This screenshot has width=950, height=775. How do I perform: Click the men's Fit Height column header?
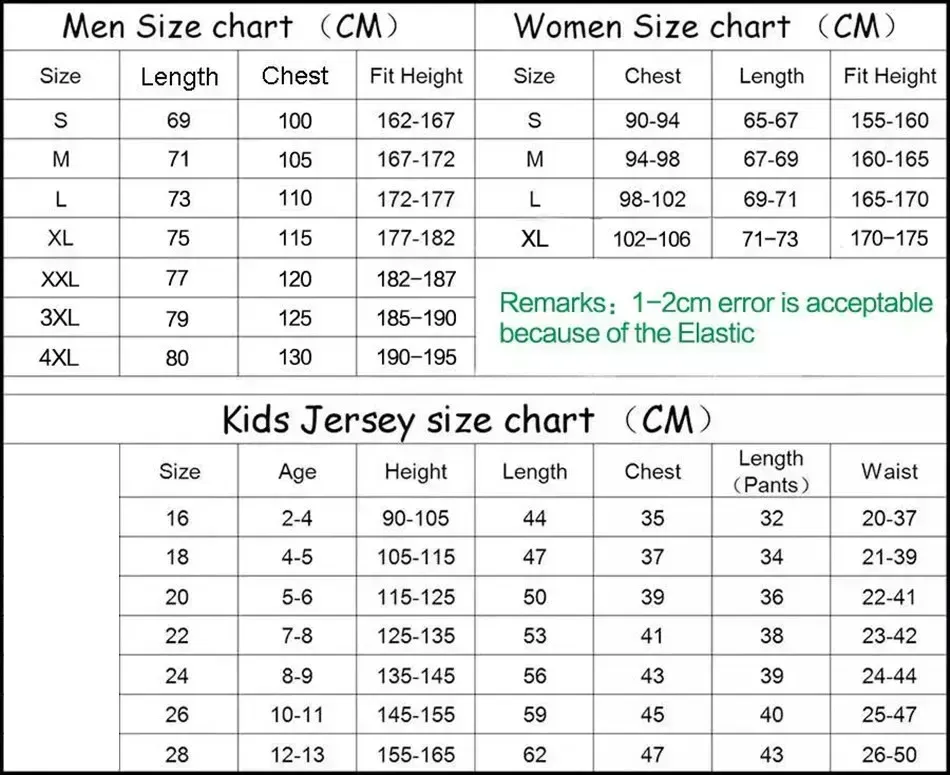pyautogui.click(x=416, y=76)
